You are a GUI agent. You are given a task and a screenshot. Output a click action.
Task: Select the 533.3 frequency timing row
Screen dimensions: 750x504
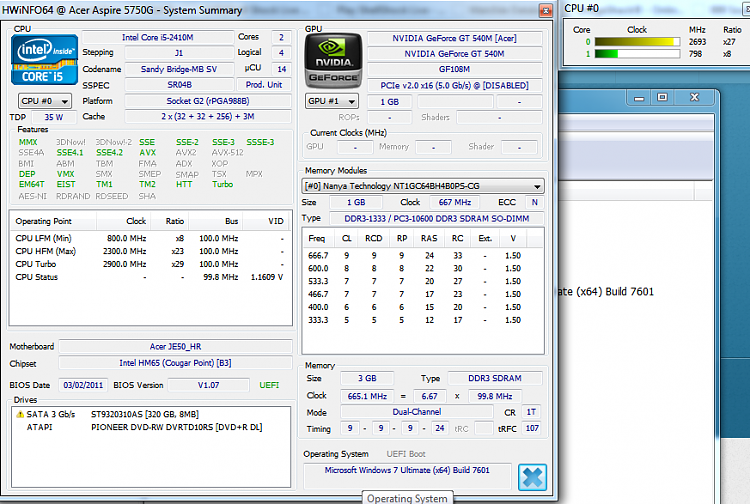pos(423,281)
